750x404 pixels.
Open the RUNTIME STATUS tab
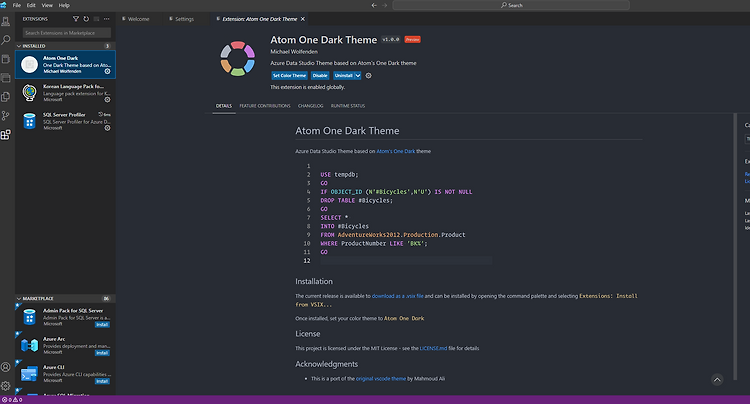(x=348, y=106)
